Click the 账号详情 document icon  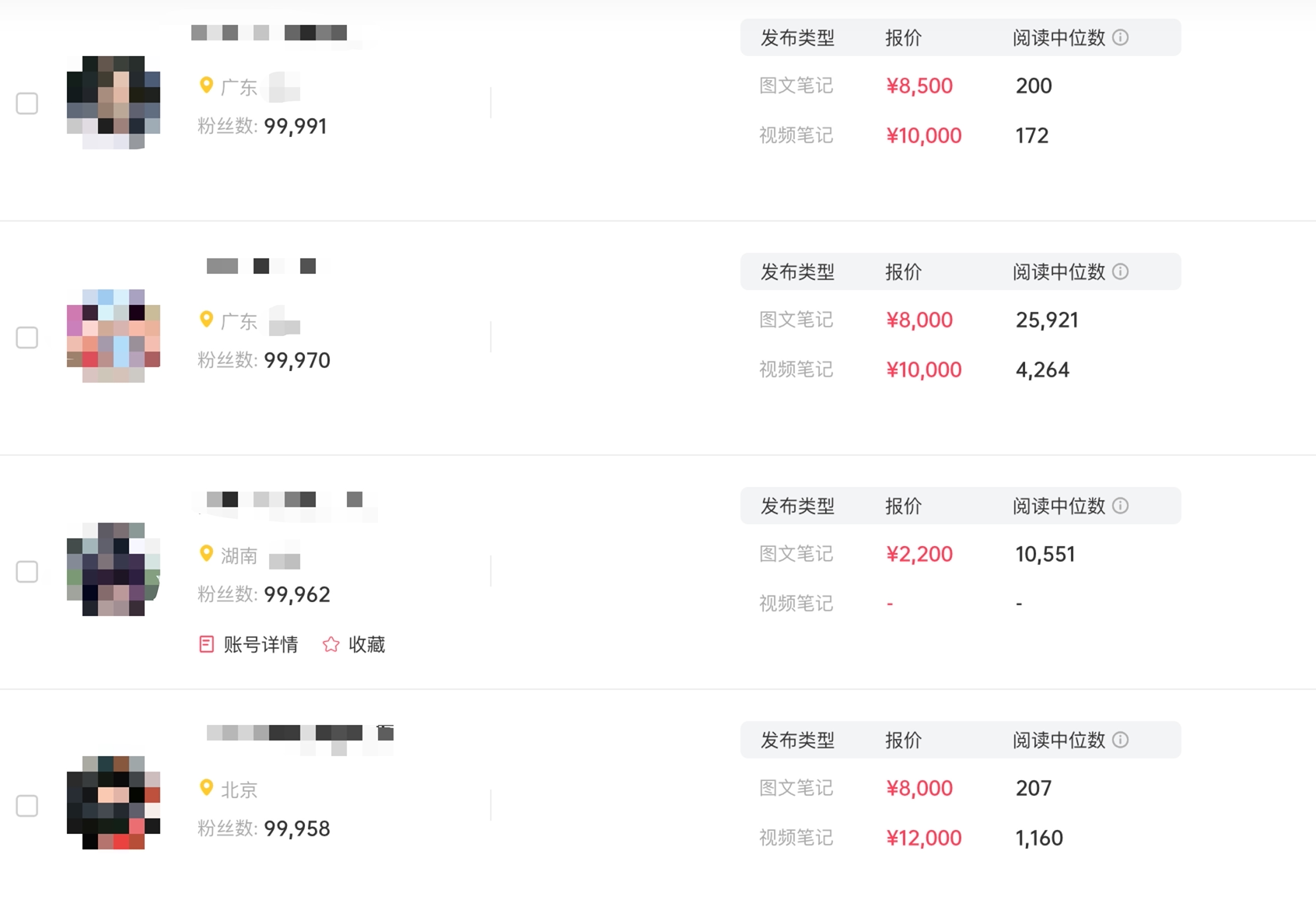click(x=206, y=644)
